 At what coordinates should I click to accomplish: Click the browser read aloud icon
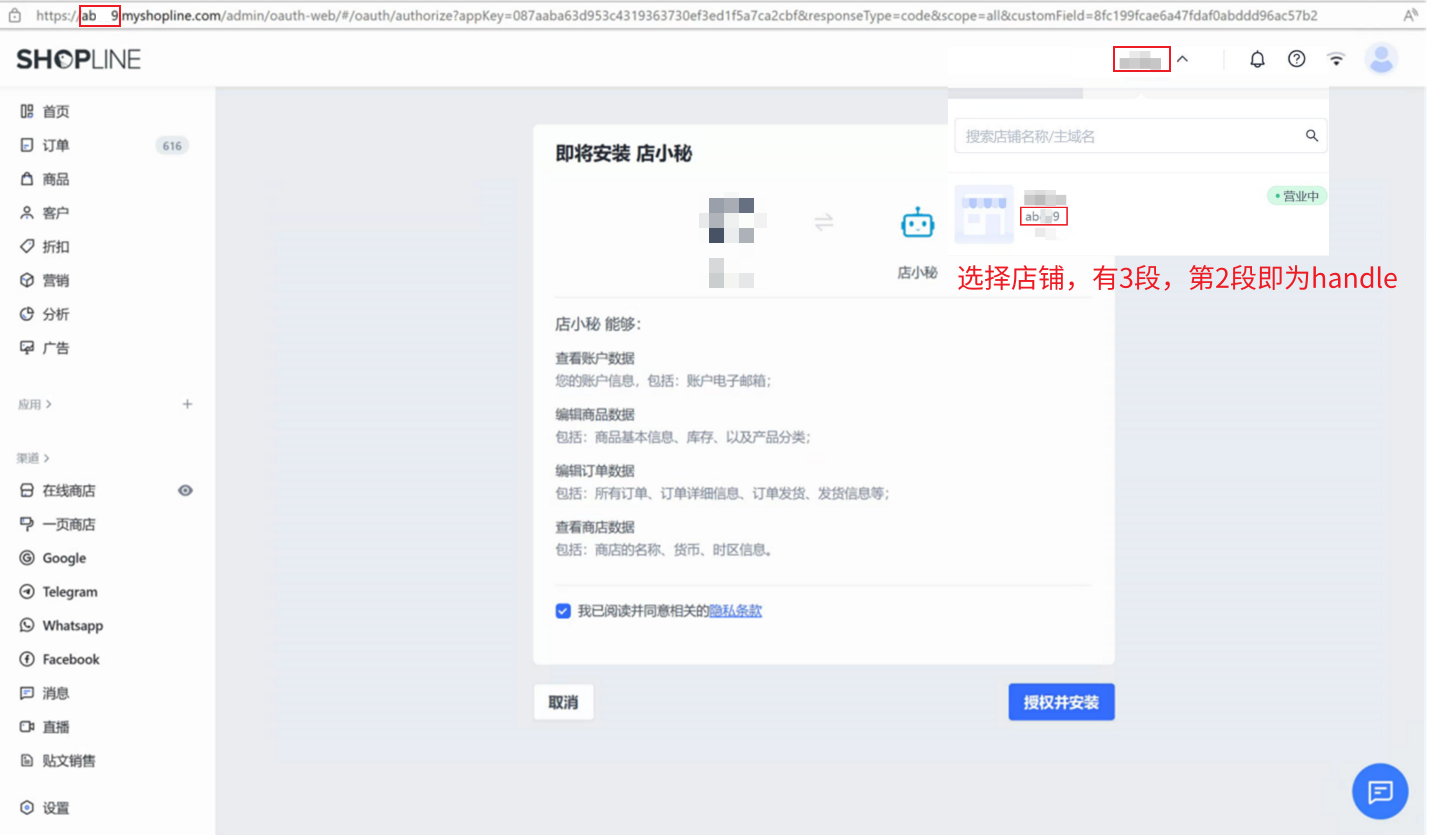pos(1411,16)
